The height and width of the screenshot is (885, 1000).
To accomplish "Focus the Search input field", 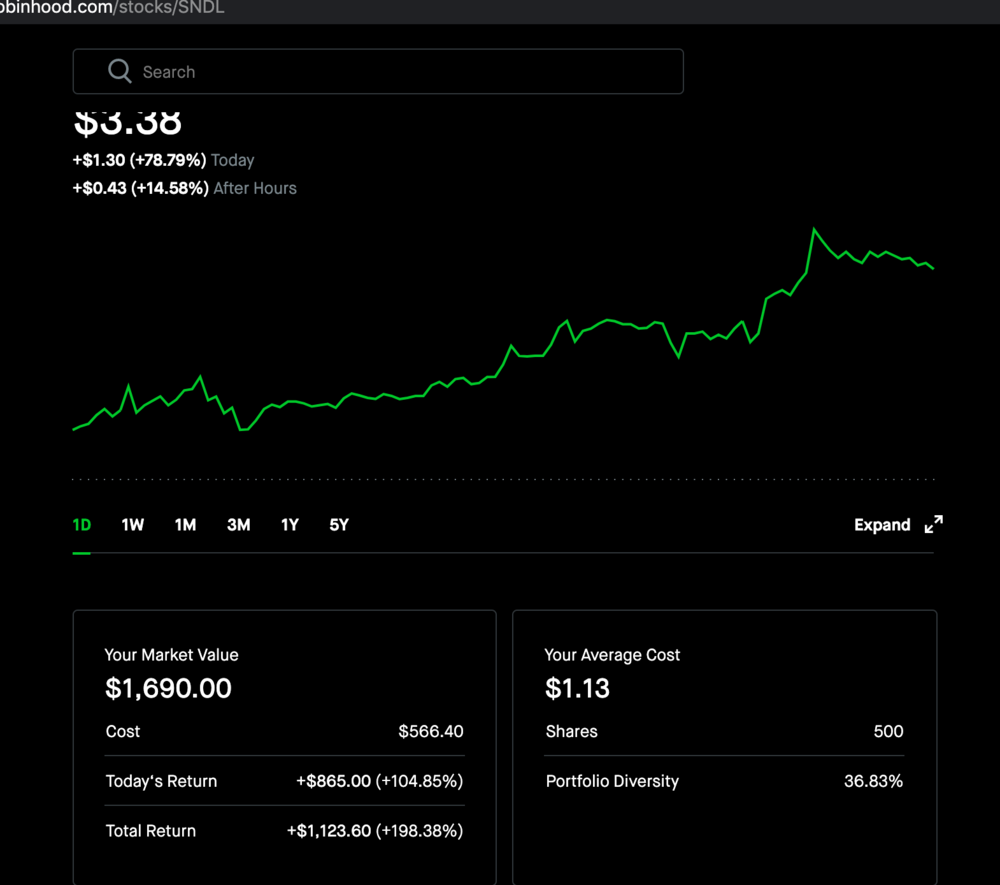I will [400, 72].
